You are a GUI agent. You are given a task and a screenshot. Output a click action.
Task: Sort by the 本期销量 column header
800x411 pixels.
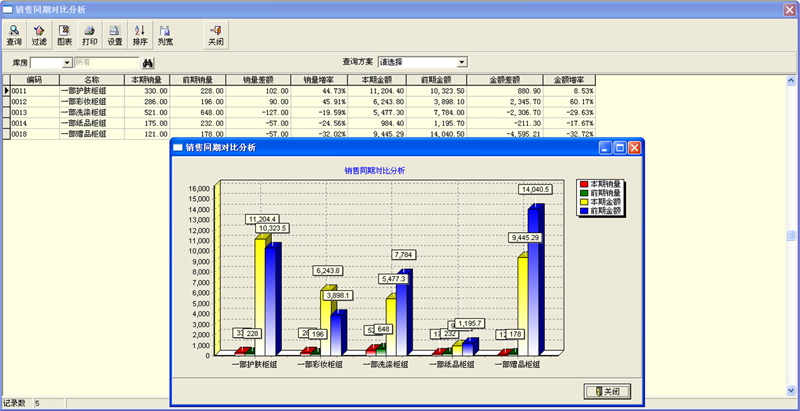tap(147, 80)
